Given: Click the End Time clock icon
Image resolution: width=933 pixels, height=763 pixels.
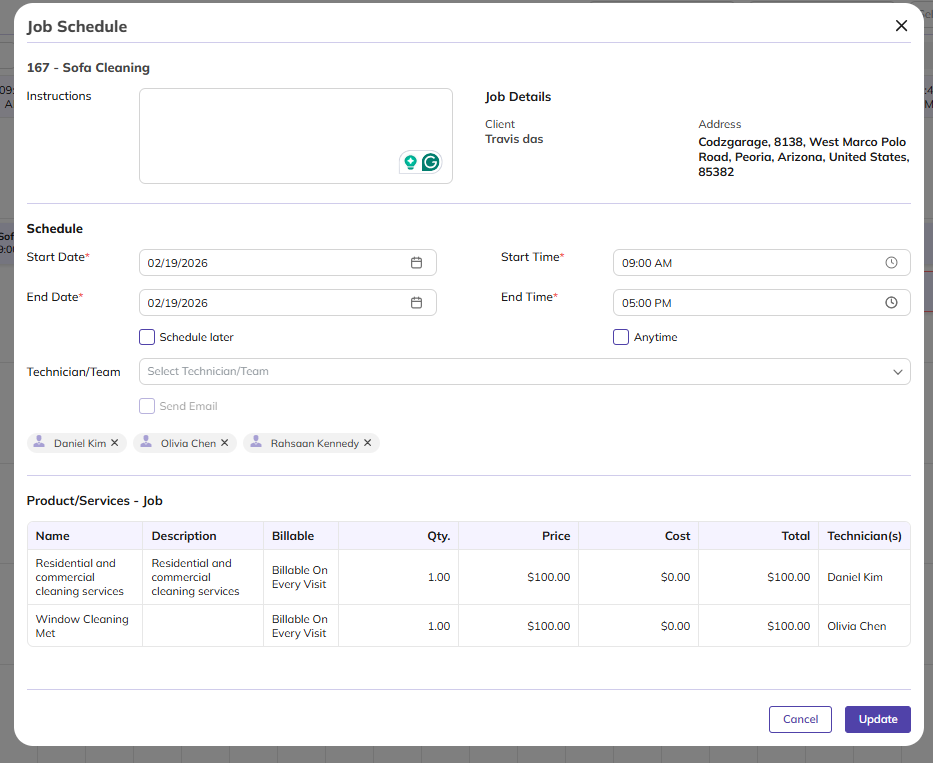Looking at the screenshot, I should tap(891, 303).
